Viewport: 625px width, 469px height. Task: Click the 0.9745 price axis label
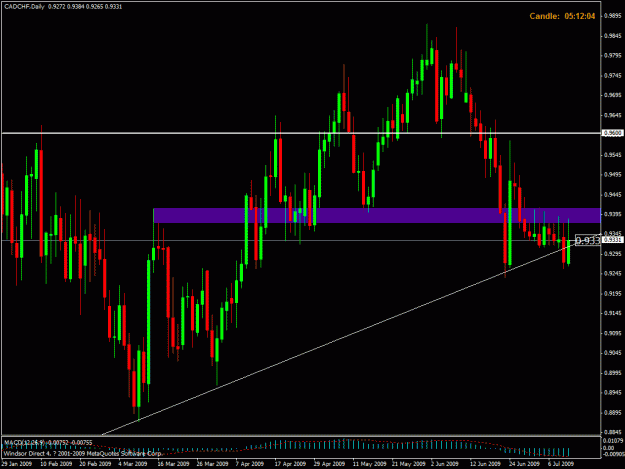(x=613, y=75)
